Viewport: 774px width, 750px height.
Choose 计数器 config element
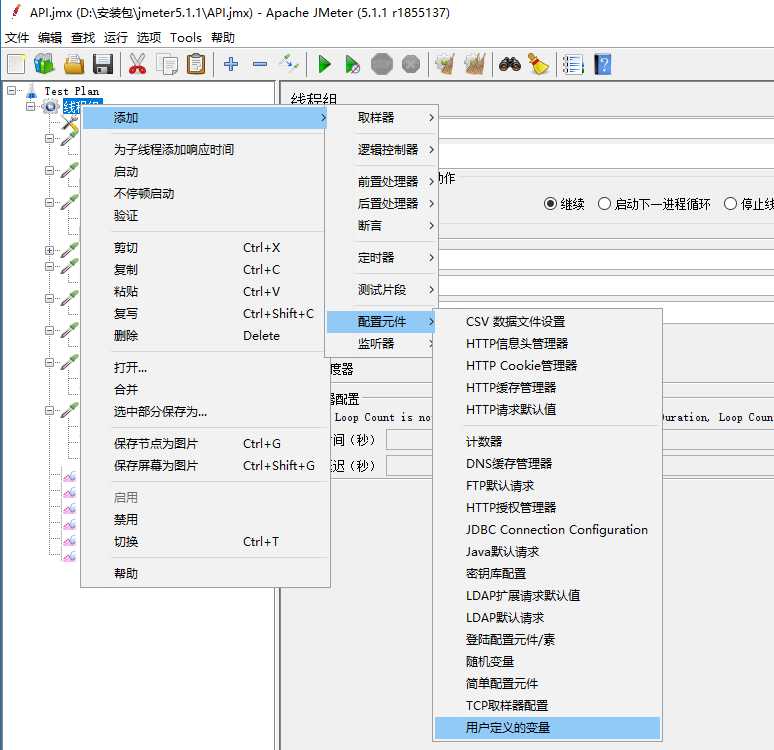[x=547, y=441]
